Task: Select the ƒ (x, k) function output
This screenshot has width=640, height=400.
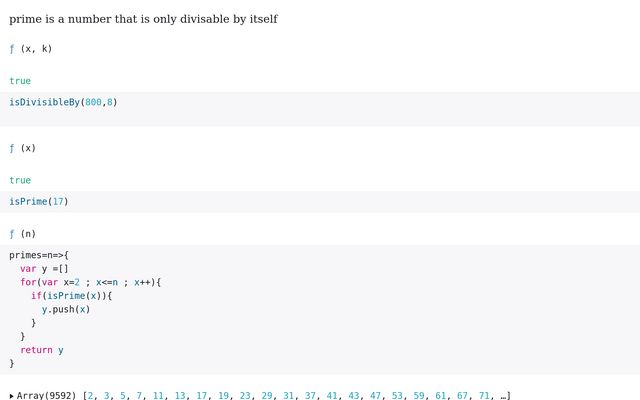Action: (x=30, y=48)
